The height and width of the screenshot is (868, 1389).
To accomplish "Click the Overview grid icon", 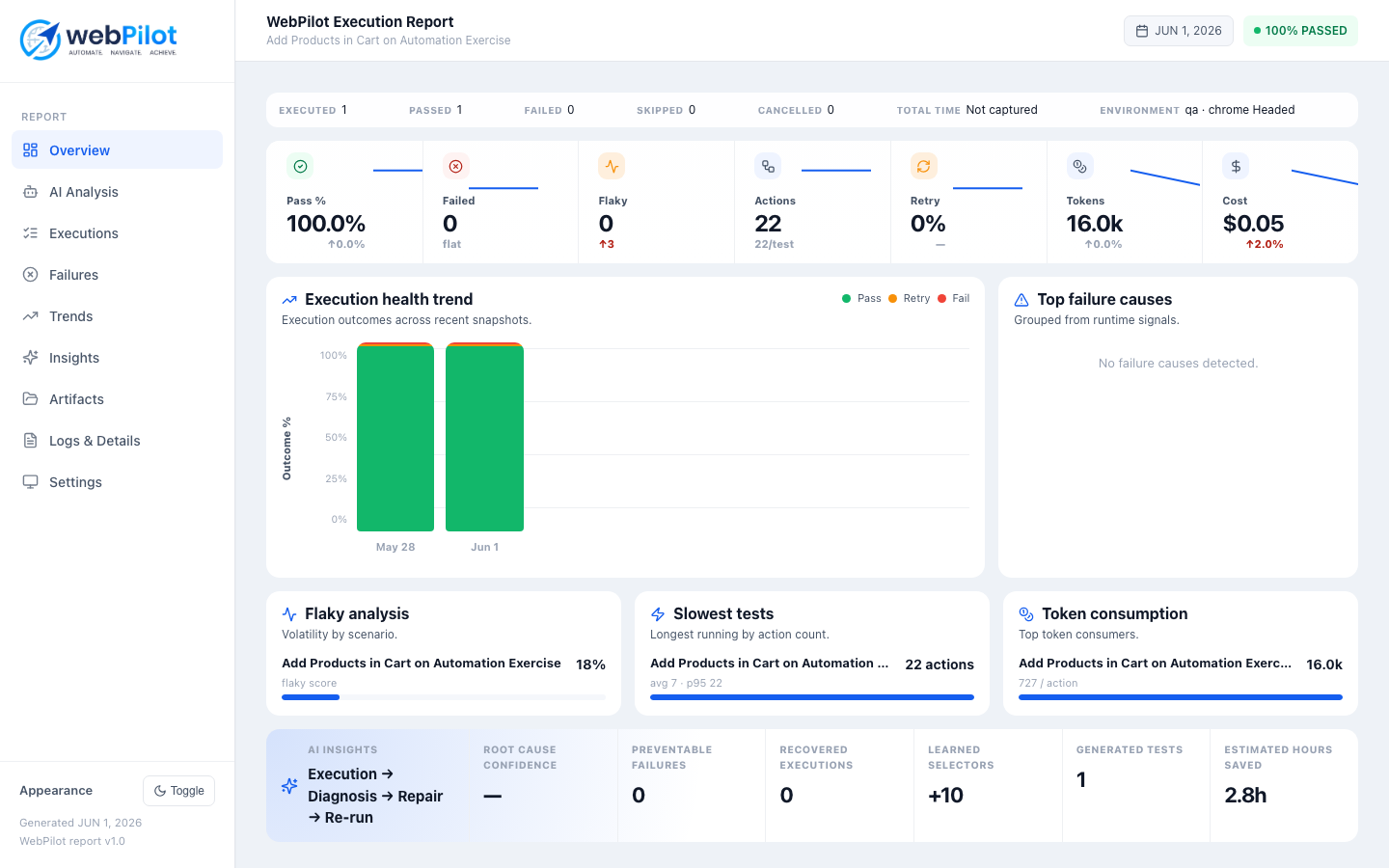I will tap(31, 149).
